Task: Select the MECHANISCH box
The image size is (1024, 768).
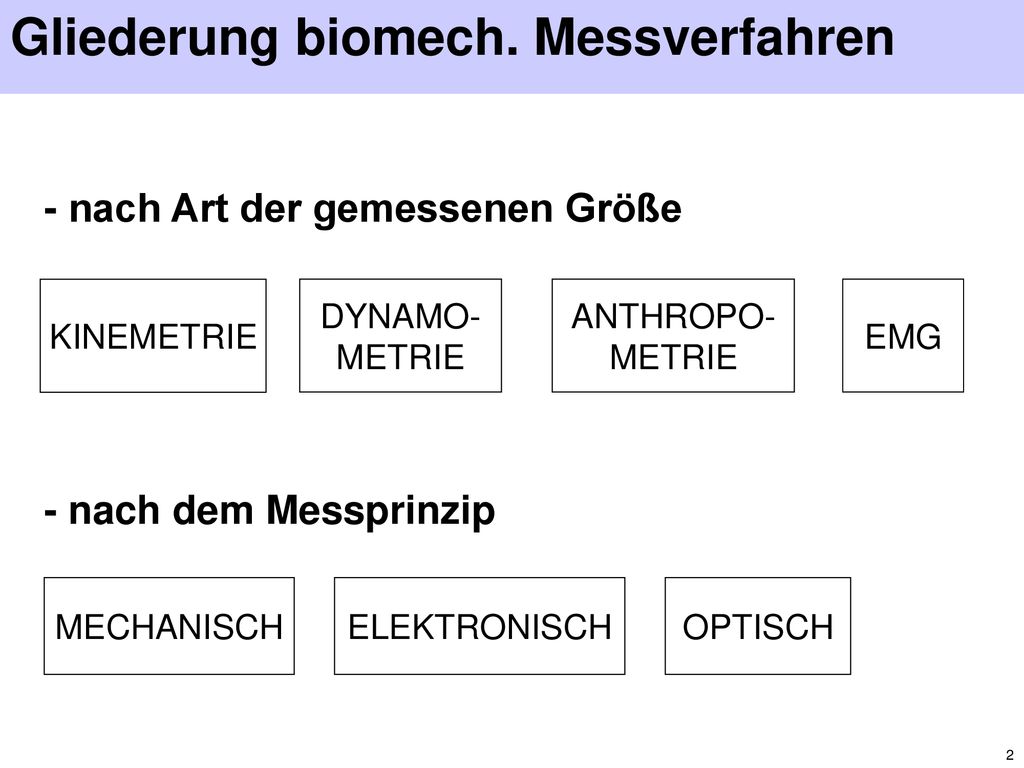Action: (x=169, y=626)
